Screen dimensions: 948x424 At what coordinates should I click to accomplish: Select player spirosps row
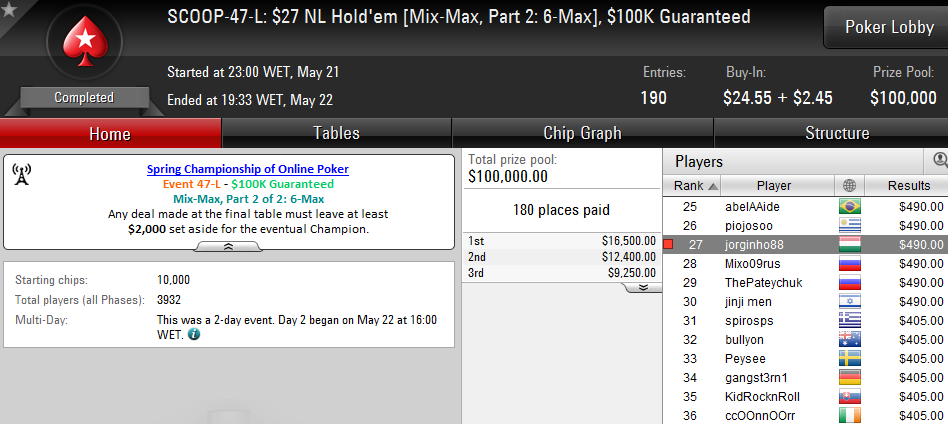(x=805, y=321)
